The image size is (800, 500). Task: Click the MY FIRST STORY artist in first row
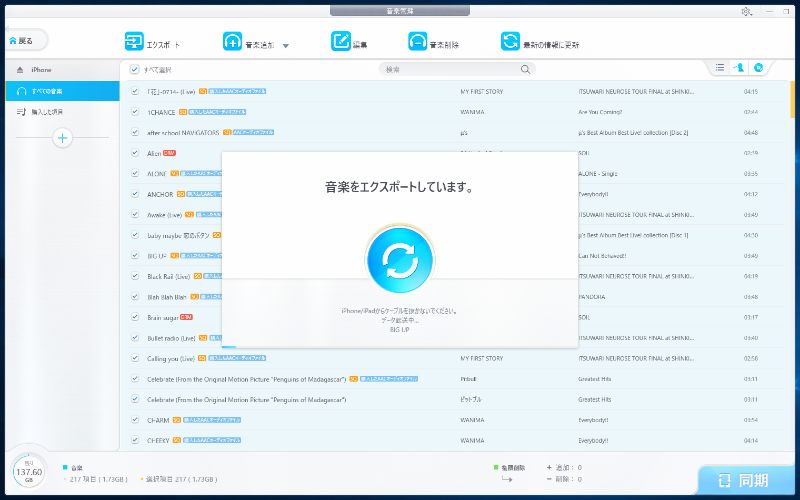[x=482, y=92]
